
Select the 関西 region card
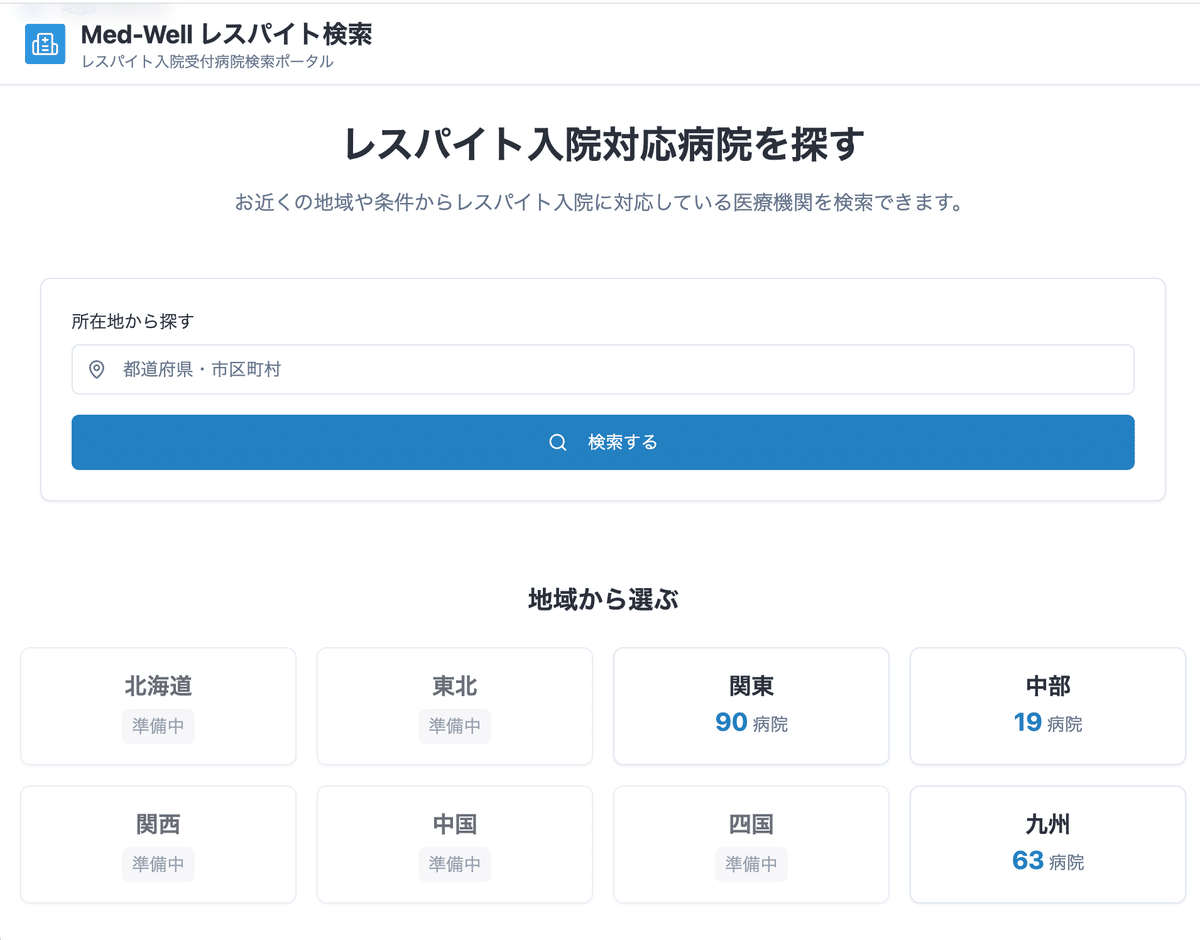[x=158, y=844]
